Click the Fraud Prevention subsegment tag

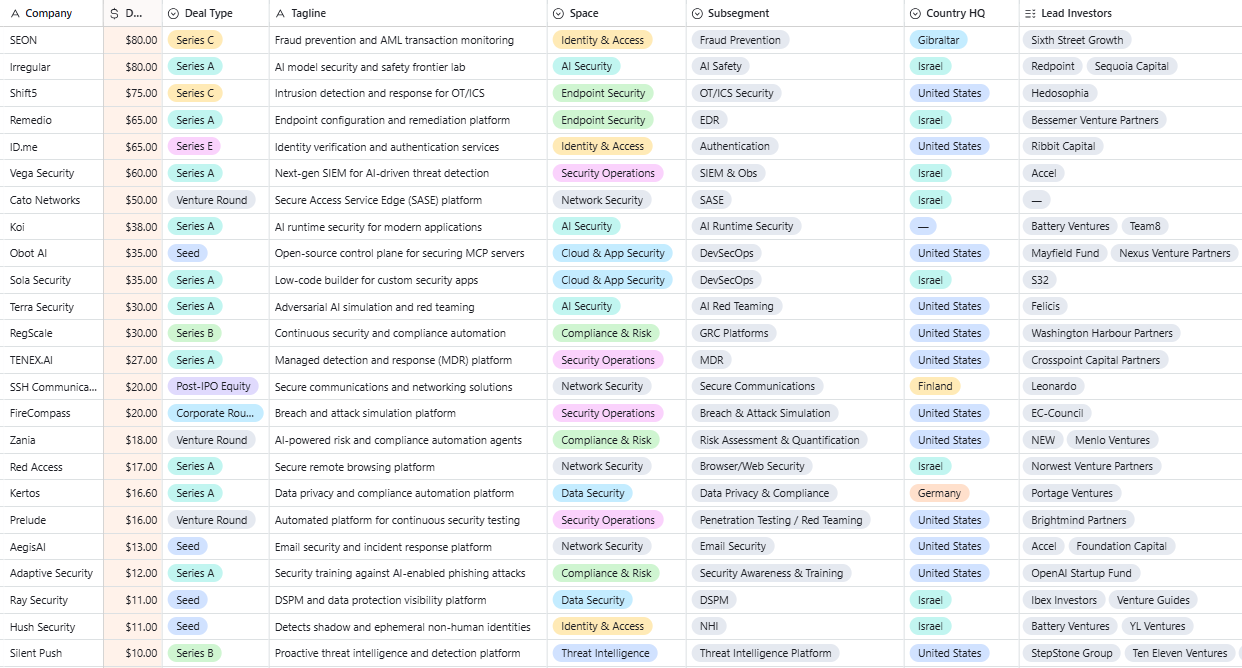740,40
